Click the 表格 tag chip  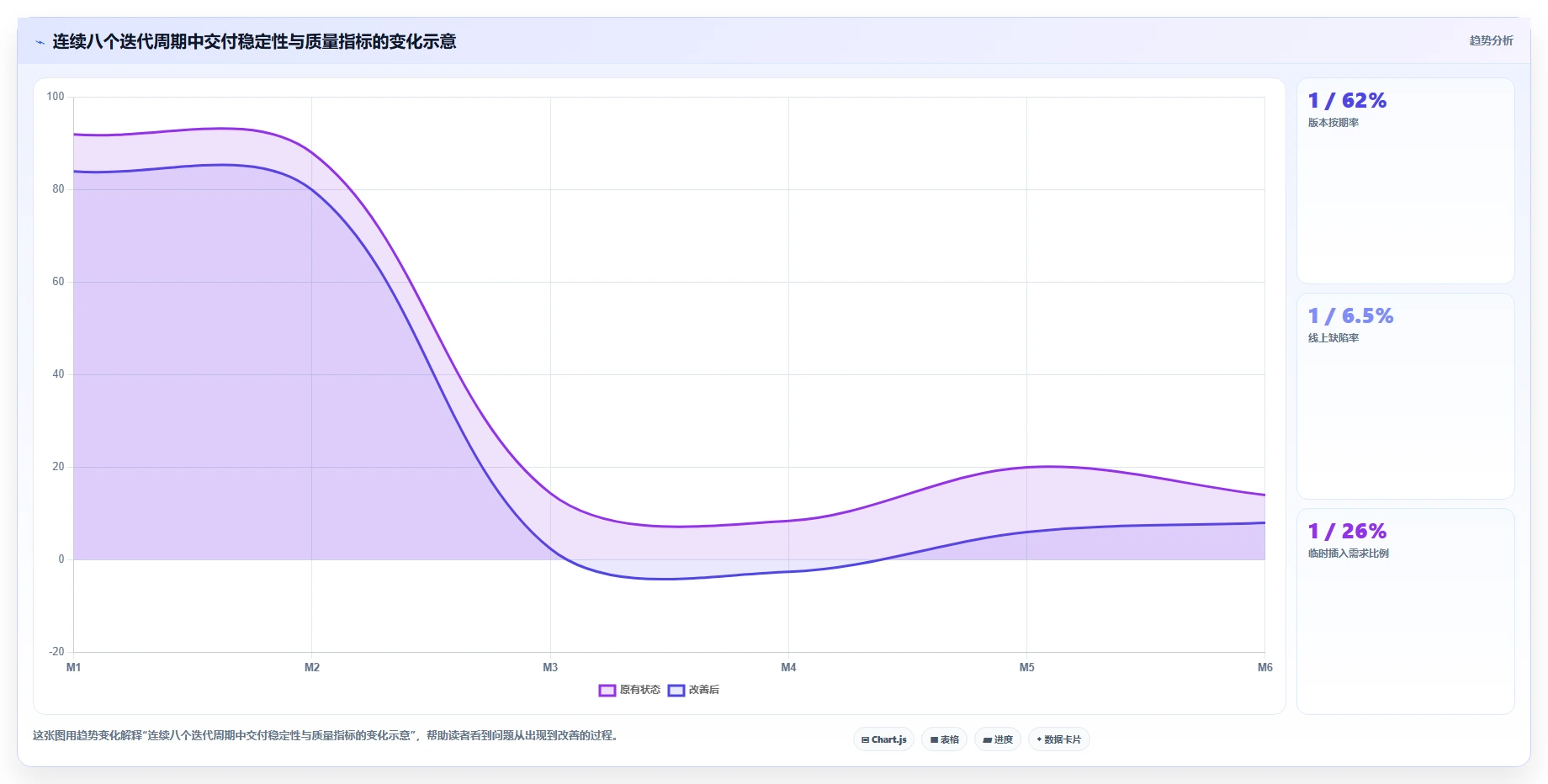point(944,739)
